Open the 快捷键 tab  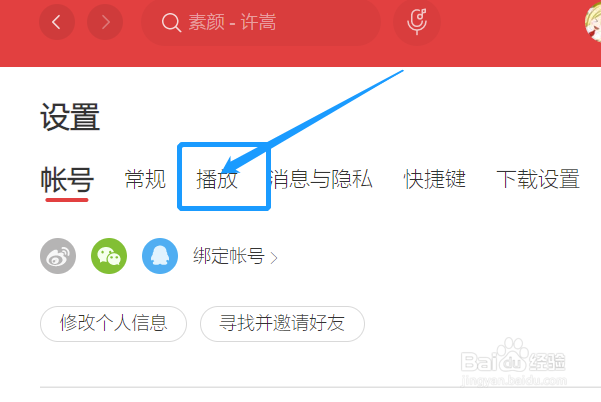point(435,179)
